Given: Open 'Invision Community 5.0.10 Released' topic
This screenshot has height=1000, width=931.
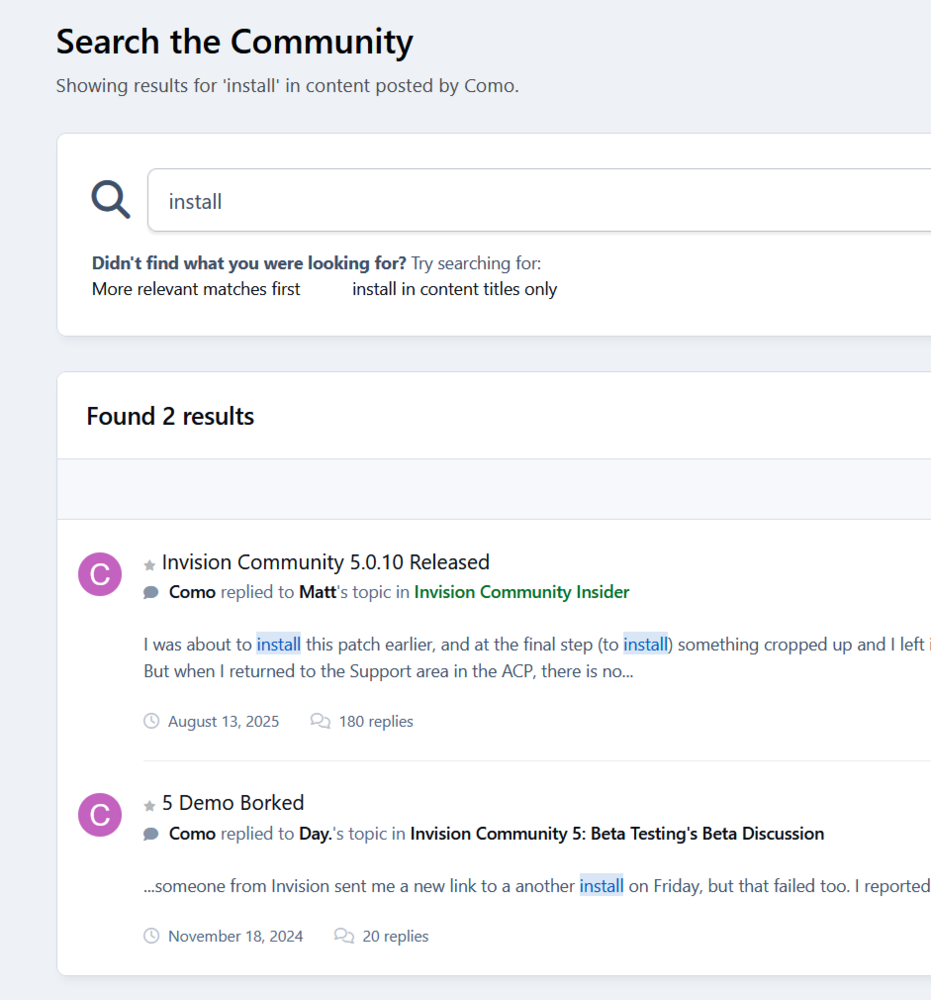Looking at the screenshot, I should click(x=326, y=562).
